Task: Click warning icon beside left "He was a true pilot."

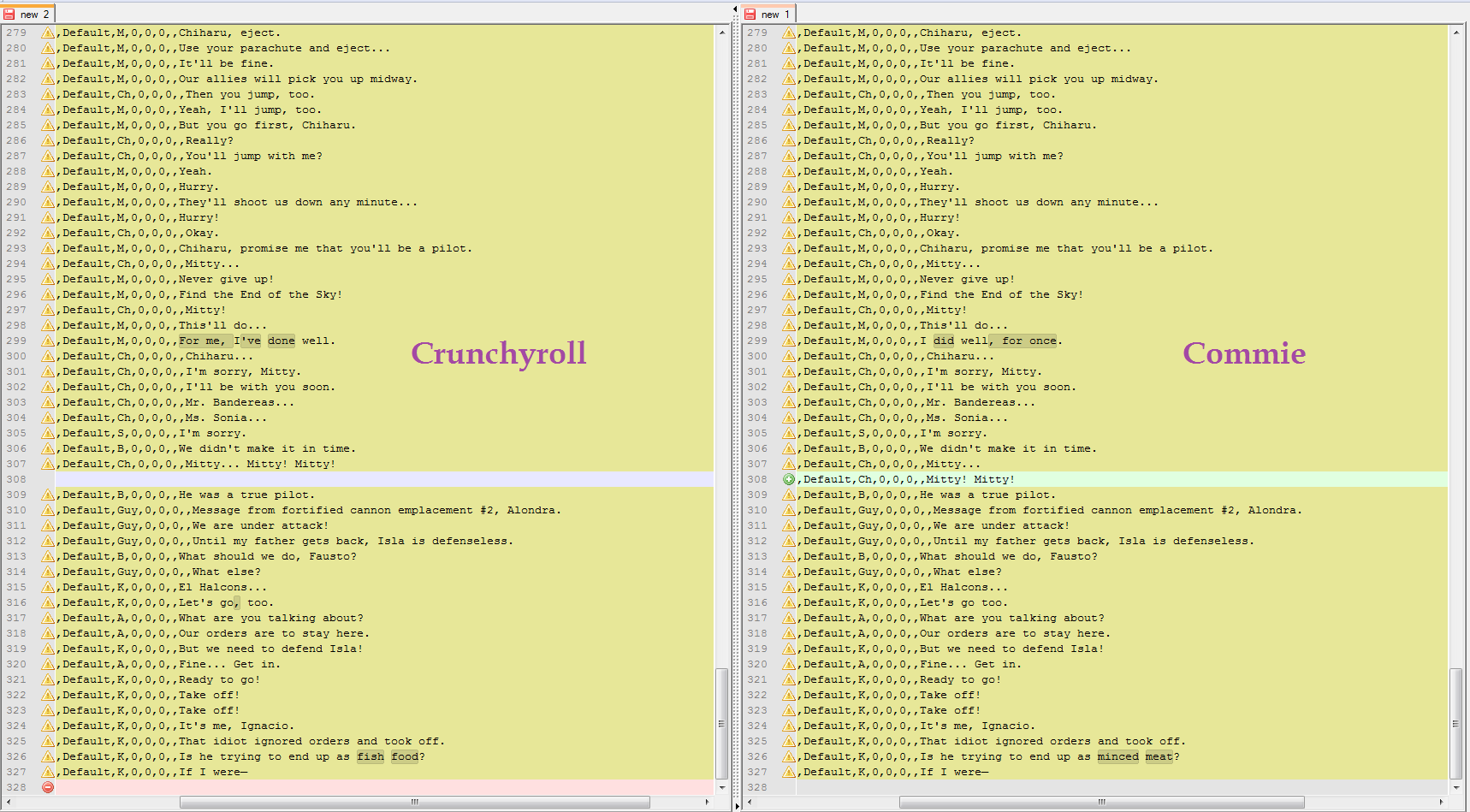Action: point(48,495)
